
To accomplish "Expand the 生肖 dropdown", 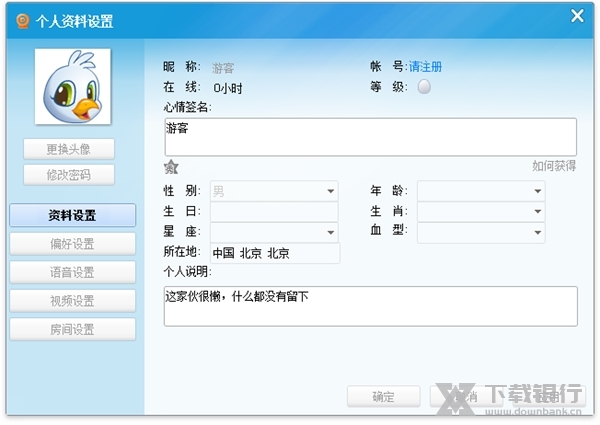I will tap(481, 212).
